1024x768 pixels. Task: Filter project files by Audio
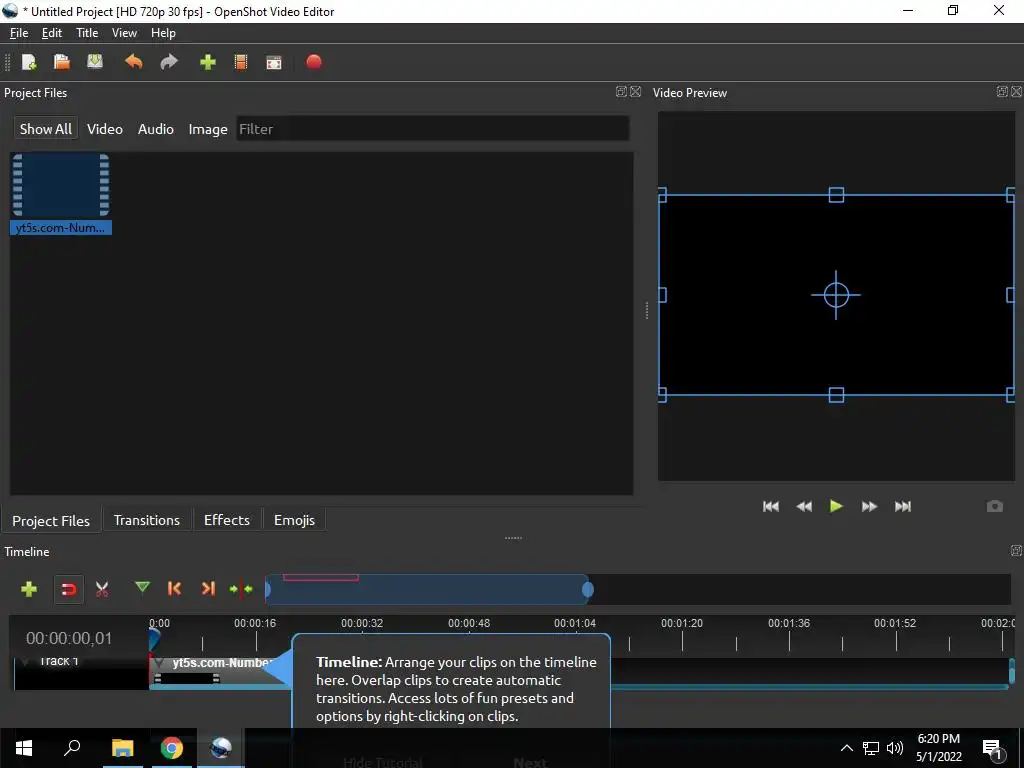pyautogui.click(x=155, y=129)
